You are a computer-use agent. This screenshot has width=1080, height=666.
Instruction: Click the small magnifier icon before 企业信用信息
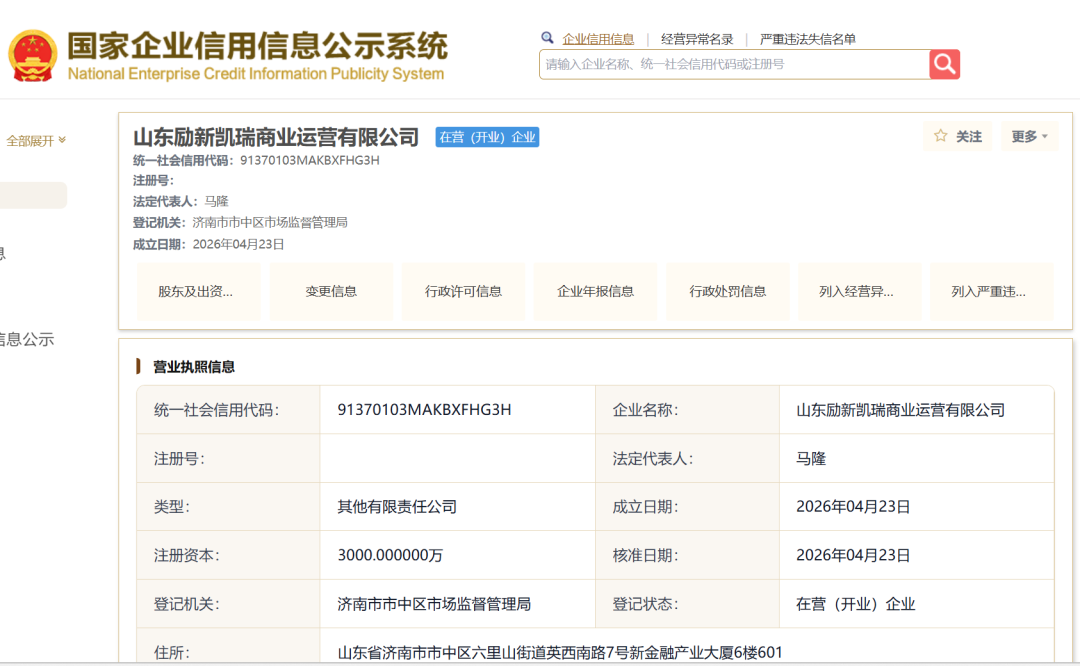[547, 38]
